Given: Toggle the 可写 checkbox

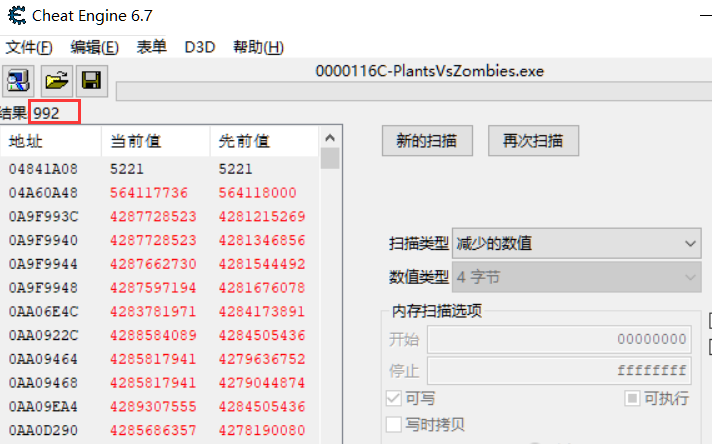Looking at the screenshot, I should 394,399.
